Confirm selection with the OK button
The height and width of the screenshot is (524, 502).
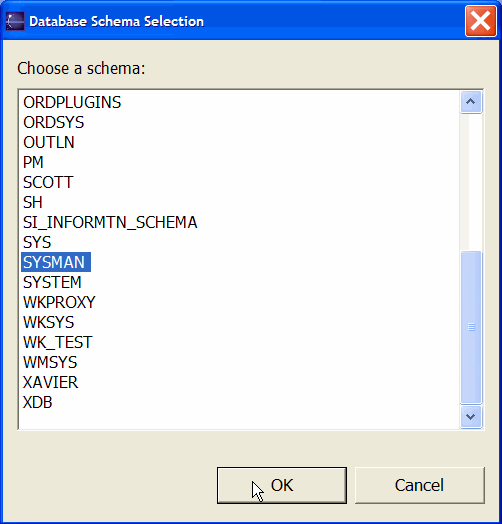[282, 485]
